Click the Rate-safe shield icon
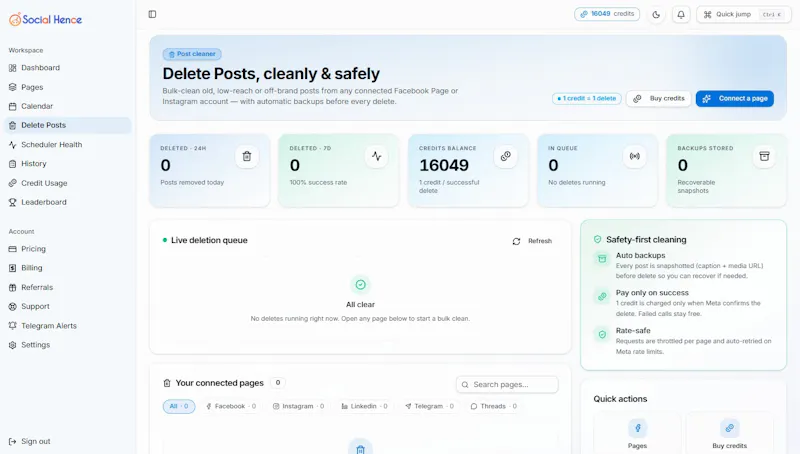800x454 pixels. tap(602, 335)
